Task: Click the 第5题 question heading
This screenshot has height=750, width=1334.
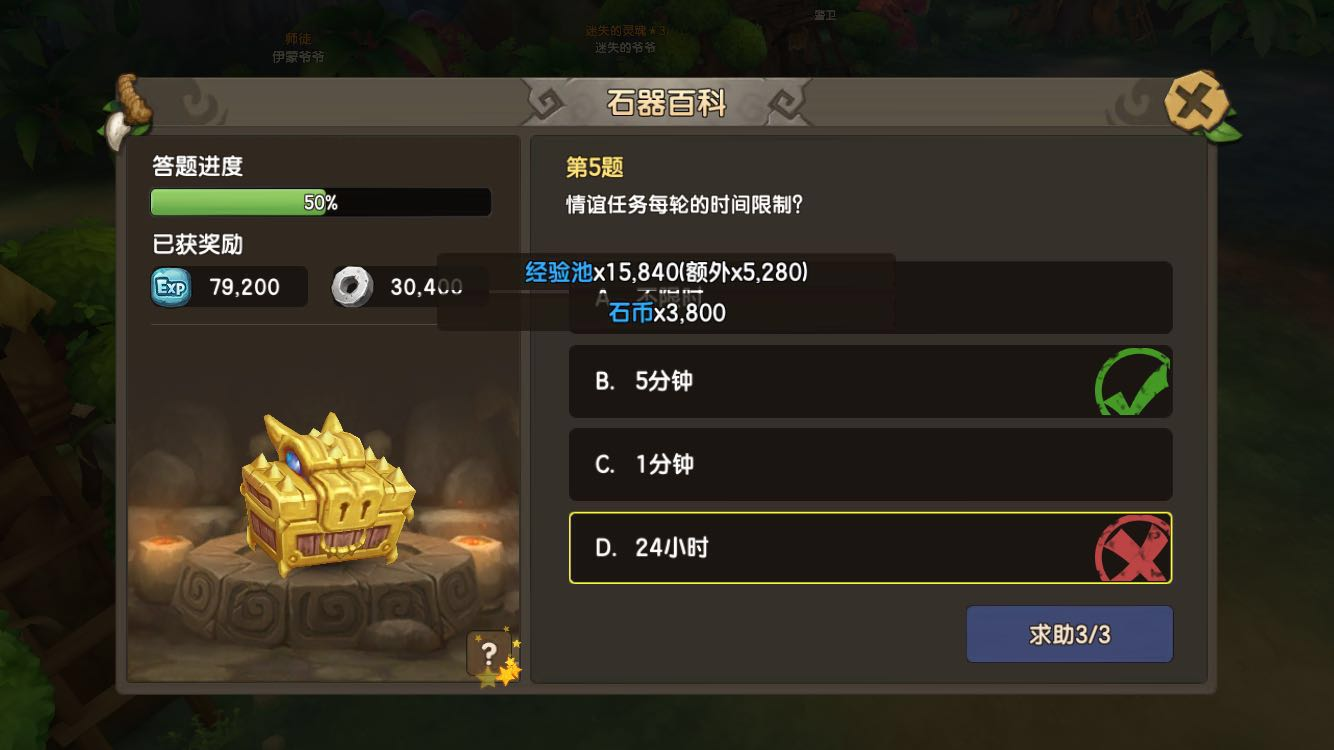Action: tap(595, 167)
